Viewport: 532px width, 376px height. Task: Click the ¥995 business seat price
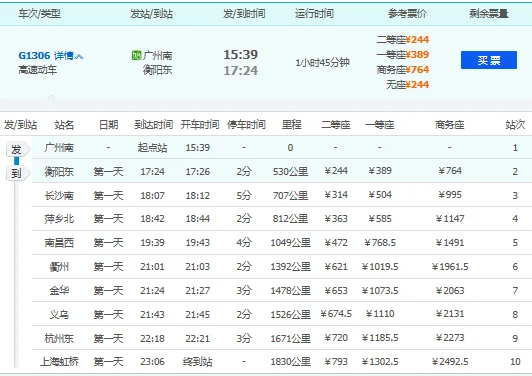pos(450,195)
